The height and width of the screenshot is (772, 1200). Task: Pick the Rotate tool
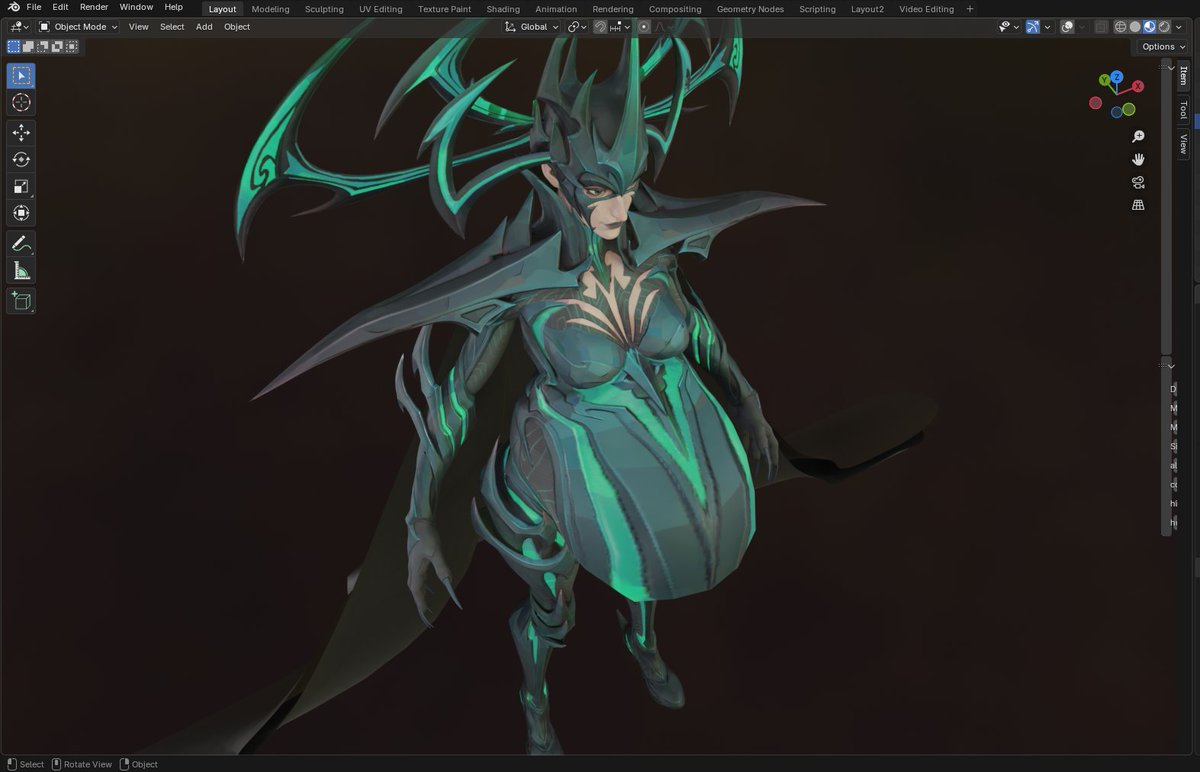[x=21, y=159]
